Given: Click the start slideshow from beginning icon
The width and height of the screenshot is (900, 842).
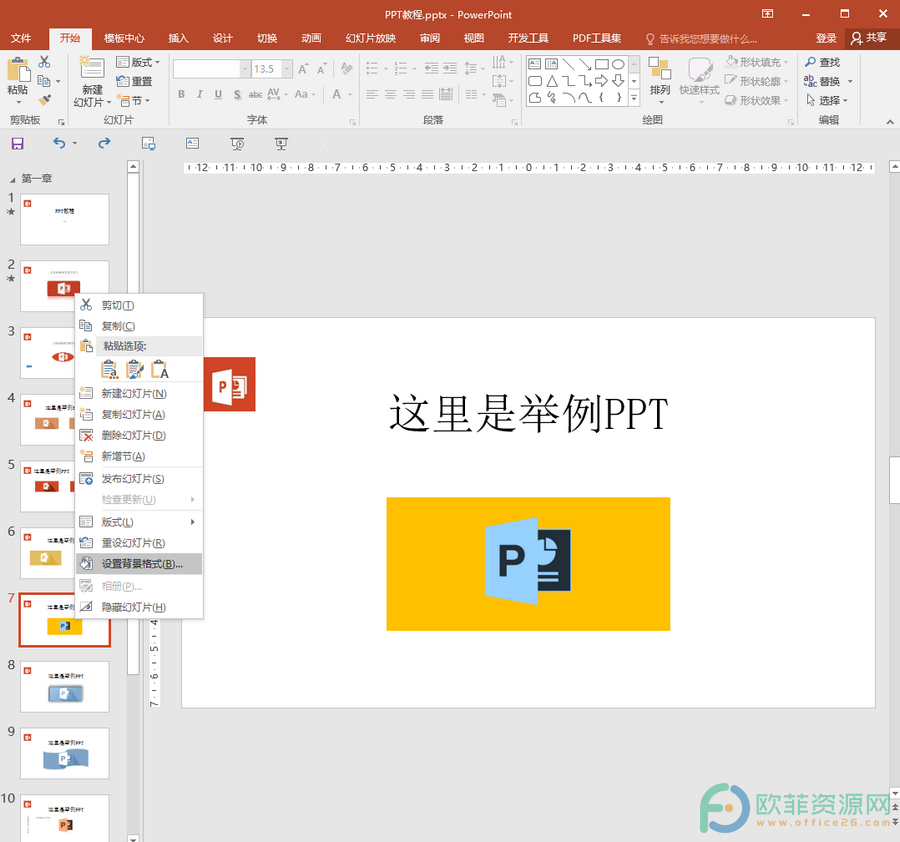Looking at the screenshot, I should [x=237, y=143].
